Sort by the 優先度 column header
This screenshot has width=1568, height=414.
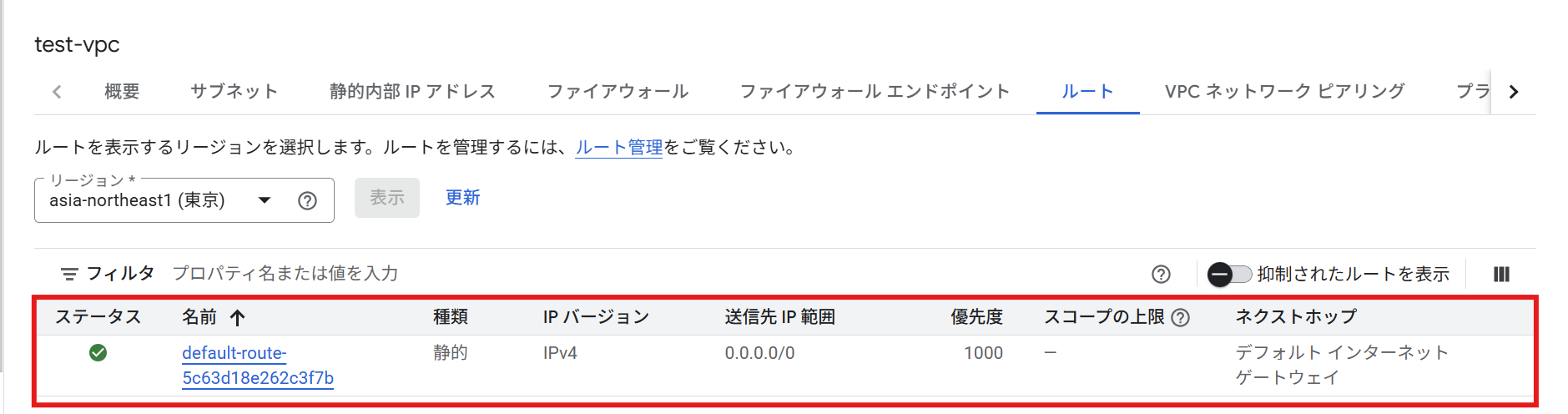(x=976, y=317)
